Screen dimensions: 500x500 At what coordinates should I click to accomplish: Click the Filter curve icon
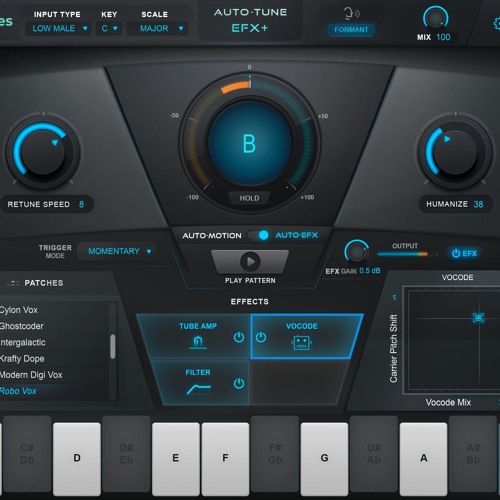click(199, 389)
